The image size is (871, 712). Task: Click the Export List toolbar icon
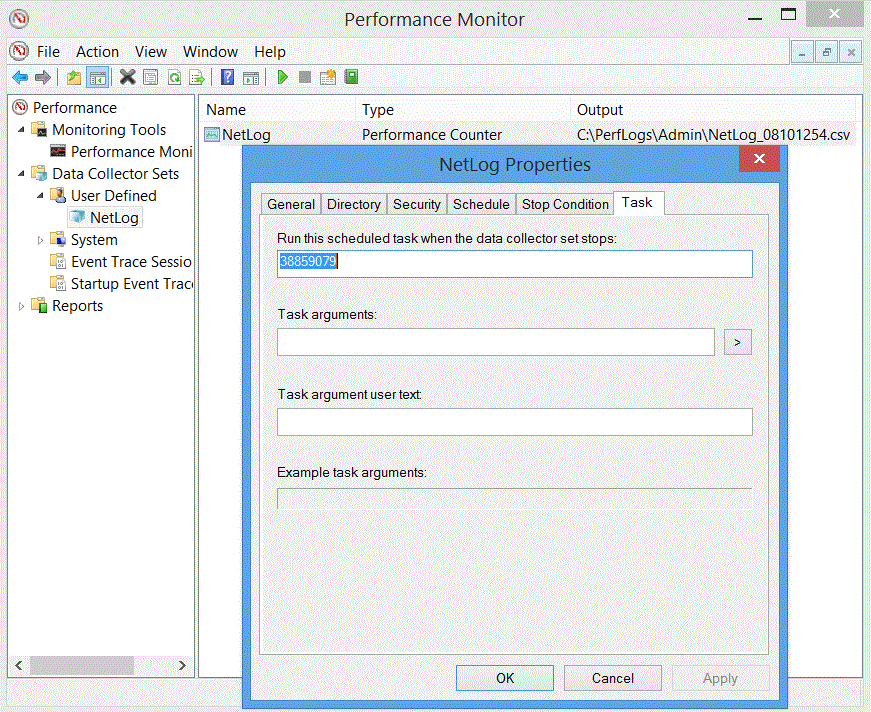pos(197,77)
